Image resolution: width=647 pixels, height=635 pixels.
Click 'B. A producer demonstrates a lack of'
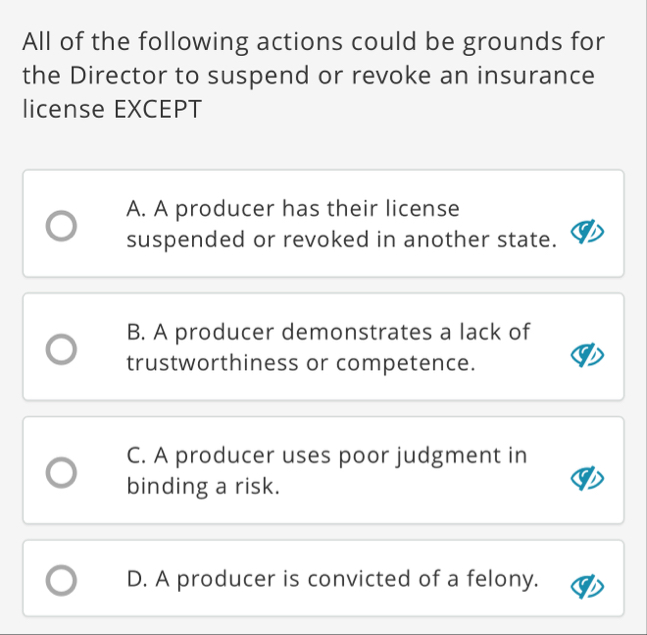tap(328, 333)
